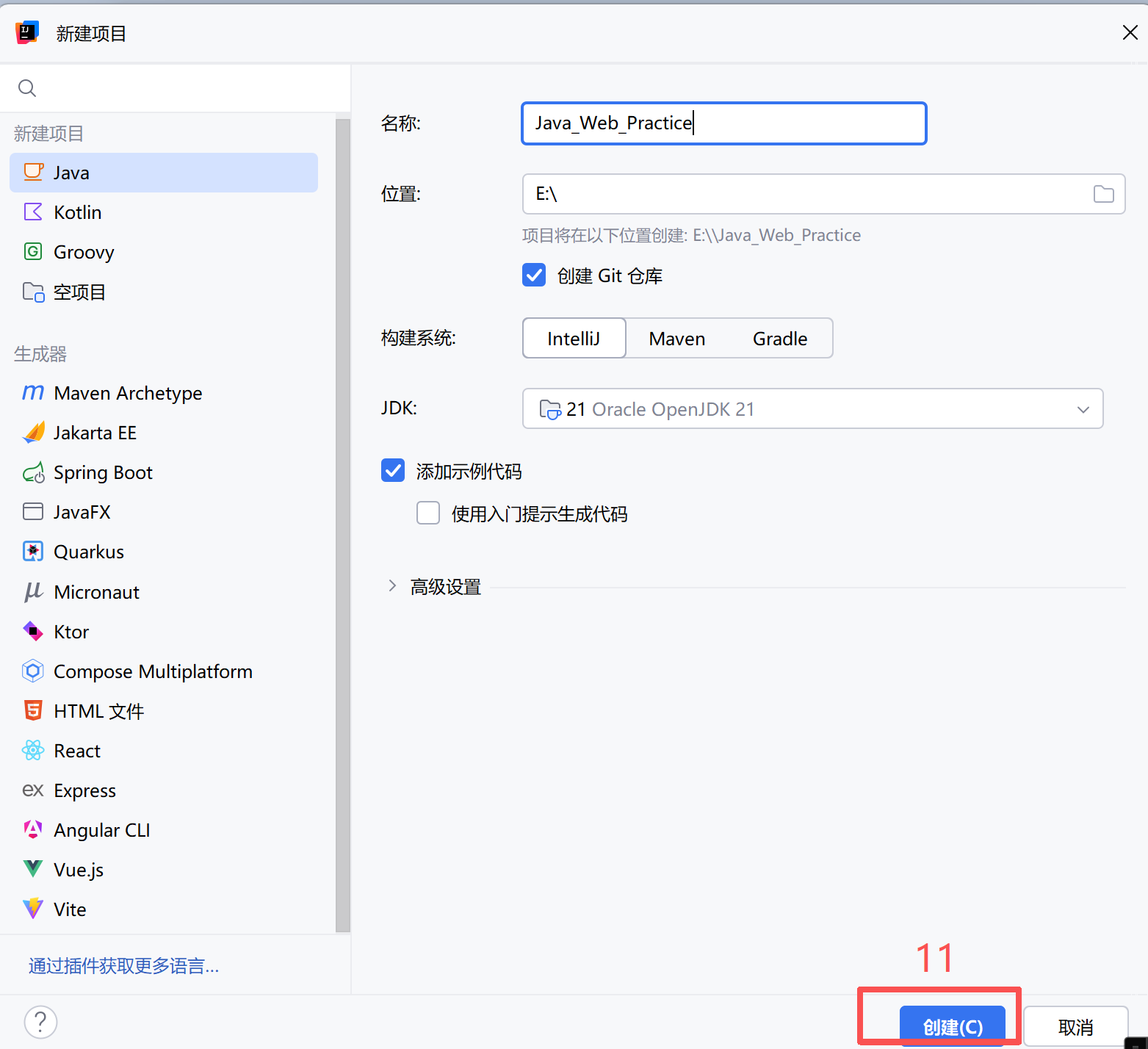Open help with the question mark icon
The height and width of the screenshot is (1049, 1148).
(40, 1022)
